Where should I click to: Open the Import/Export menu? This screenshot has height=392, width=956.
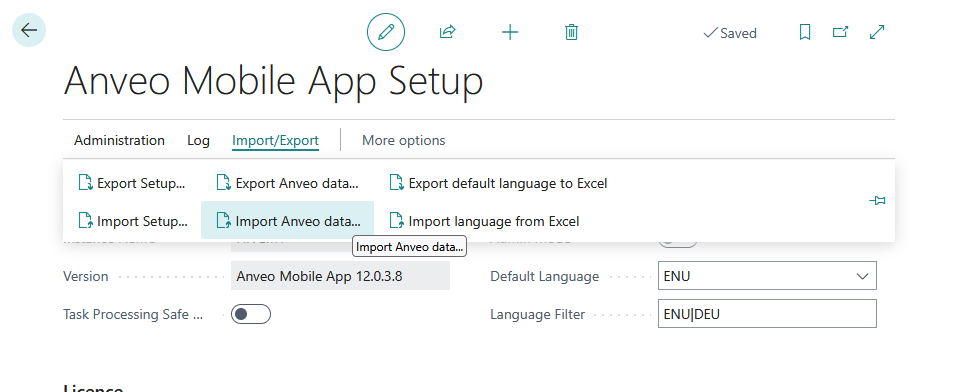(275, 140)
